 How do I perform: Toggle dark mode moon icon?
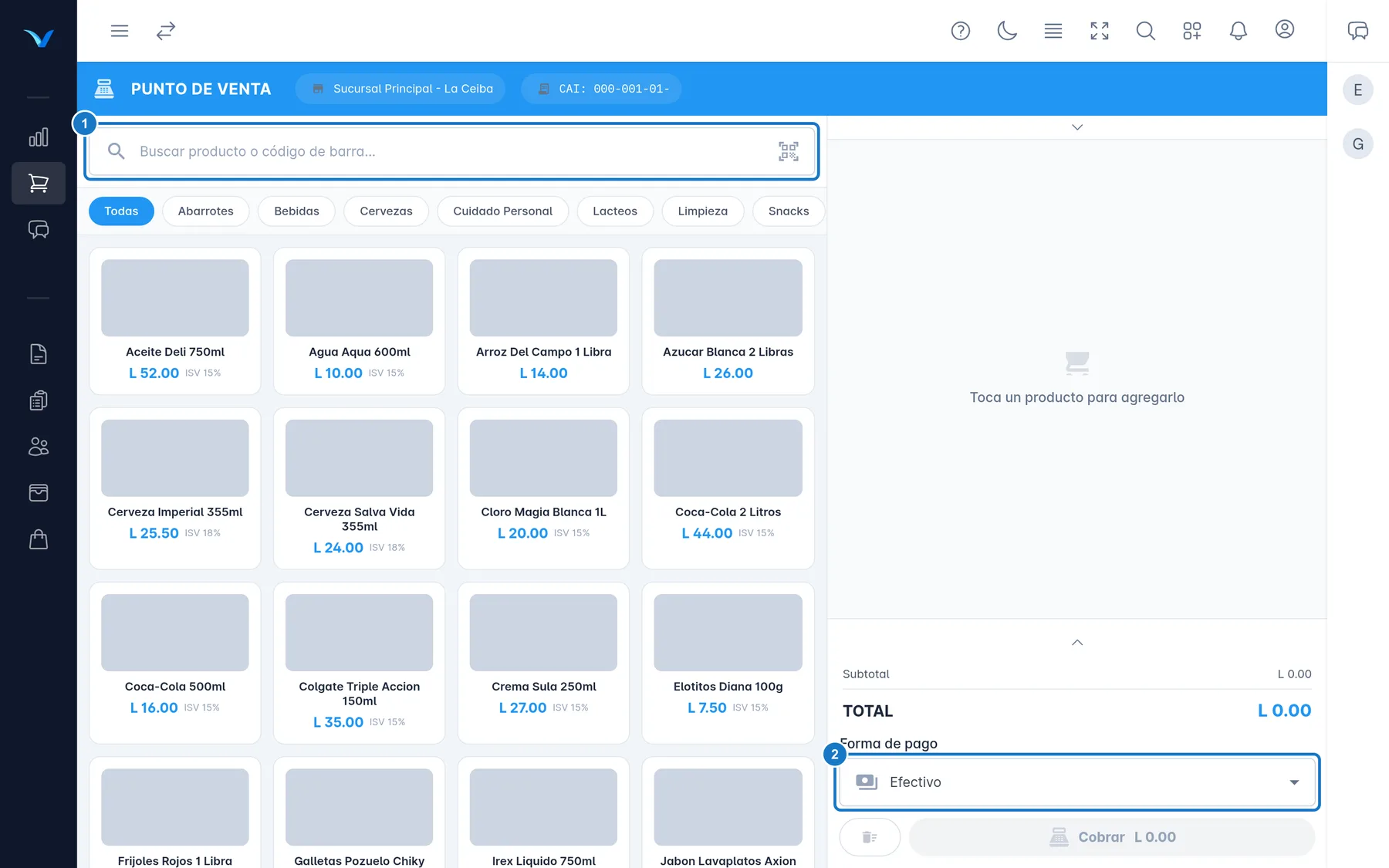(x=1007, y=31)
